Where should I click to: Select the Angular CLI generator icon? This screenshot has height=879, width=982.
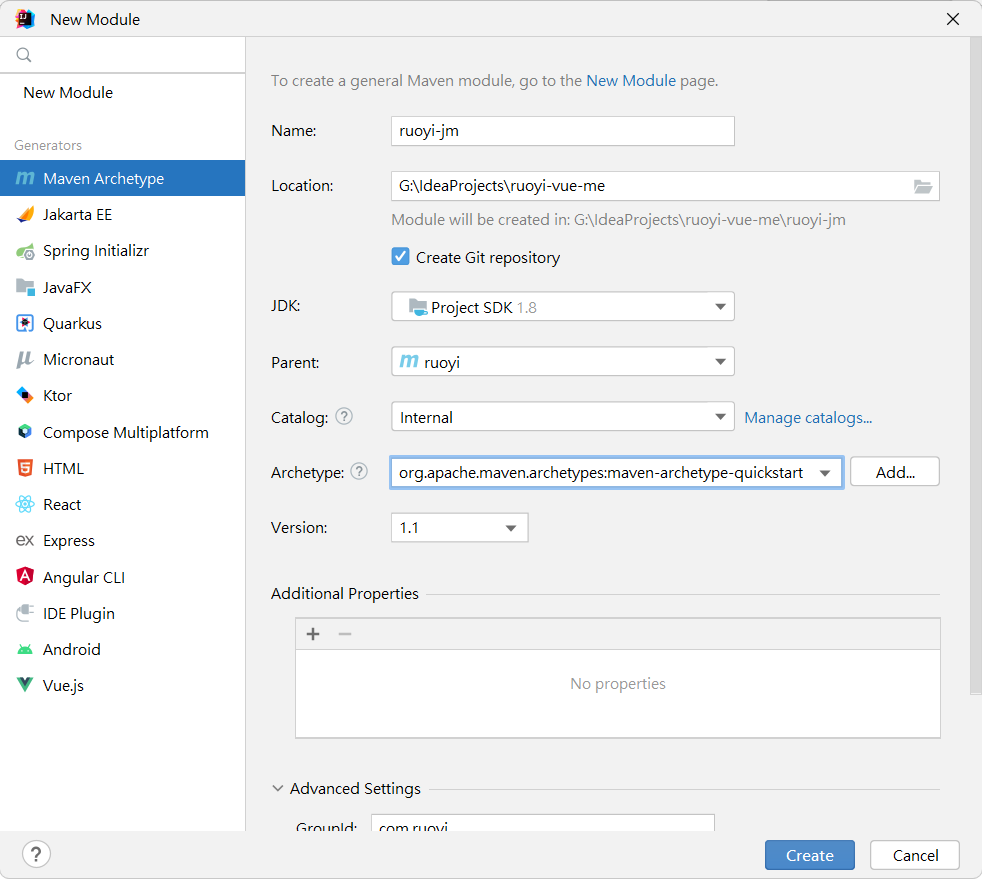tap(25, 578)
